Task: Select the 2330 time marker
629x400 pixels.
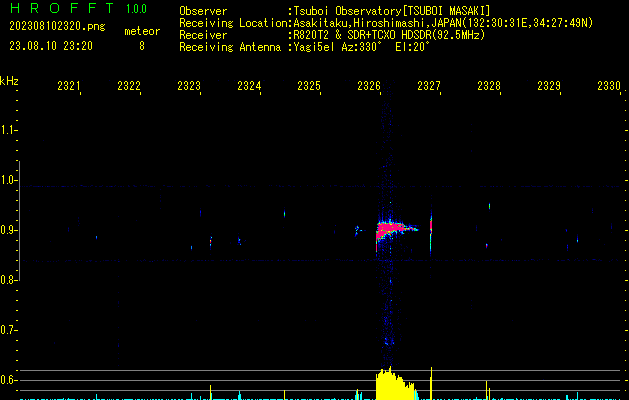Action: (x=609, y=87)
